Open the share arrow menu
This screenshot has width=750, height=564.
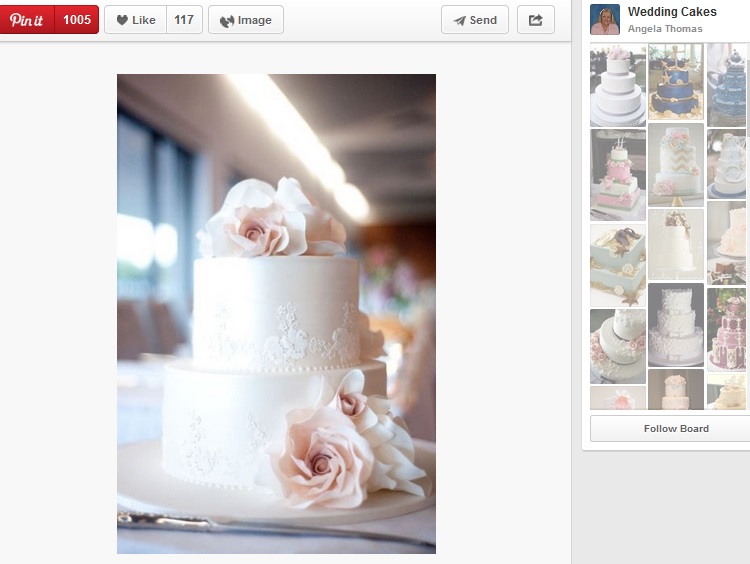(536, 20)
